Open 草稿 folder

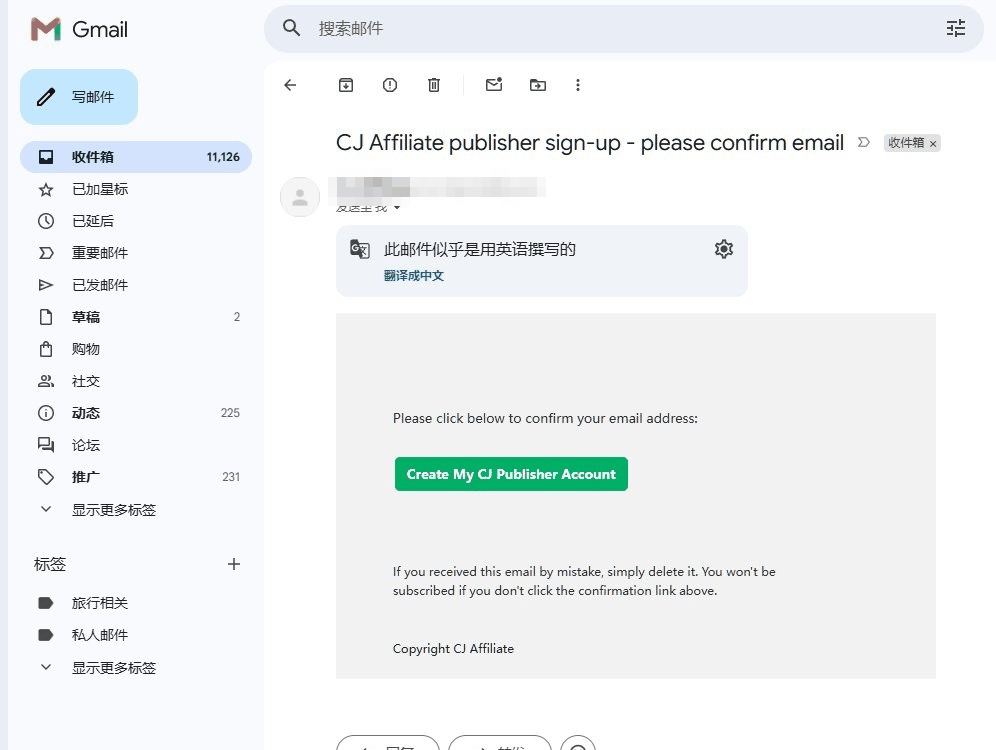[x=136, y=317]
